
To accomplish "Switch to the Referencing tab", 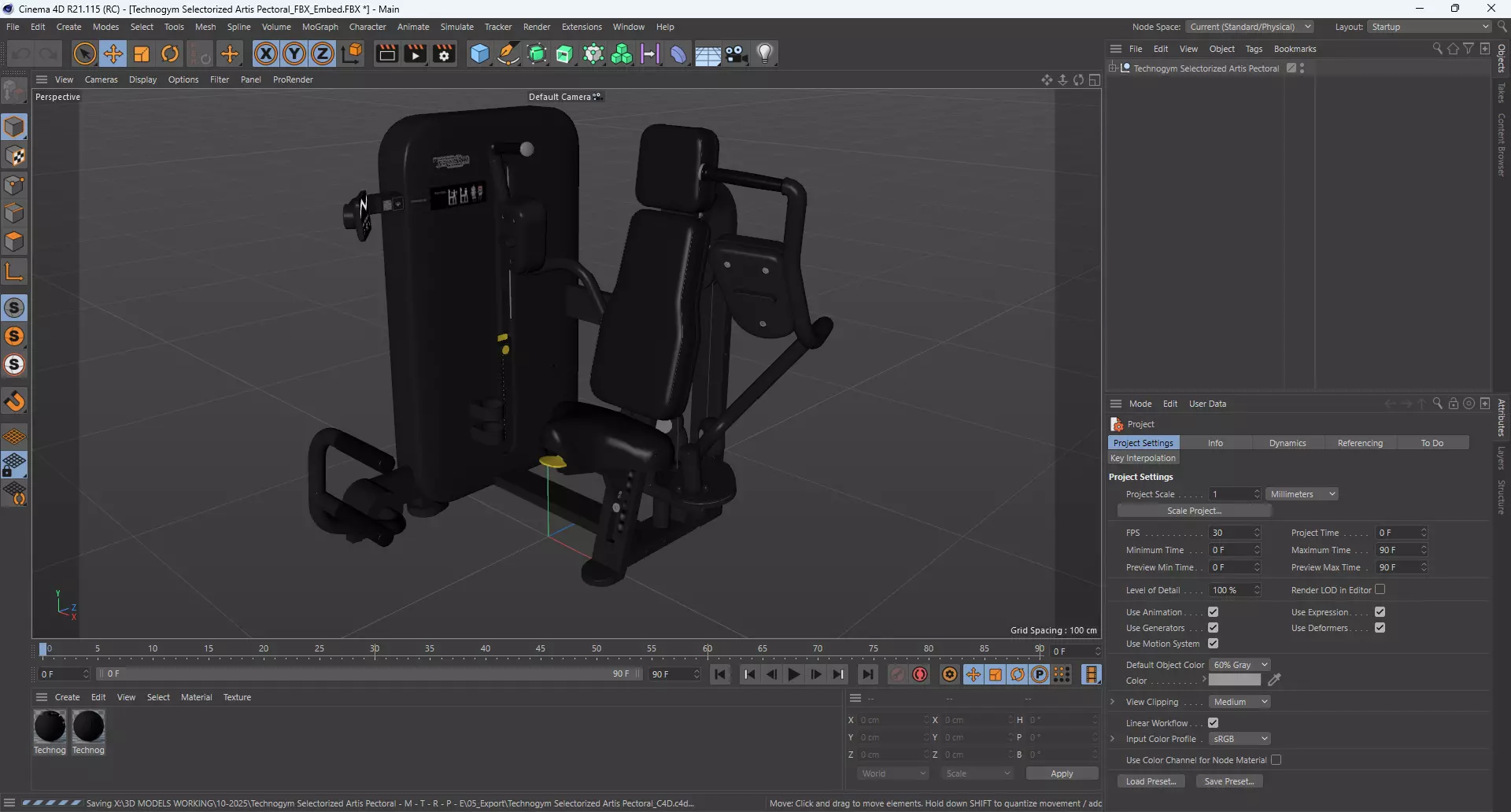I will click(1360, 443).
